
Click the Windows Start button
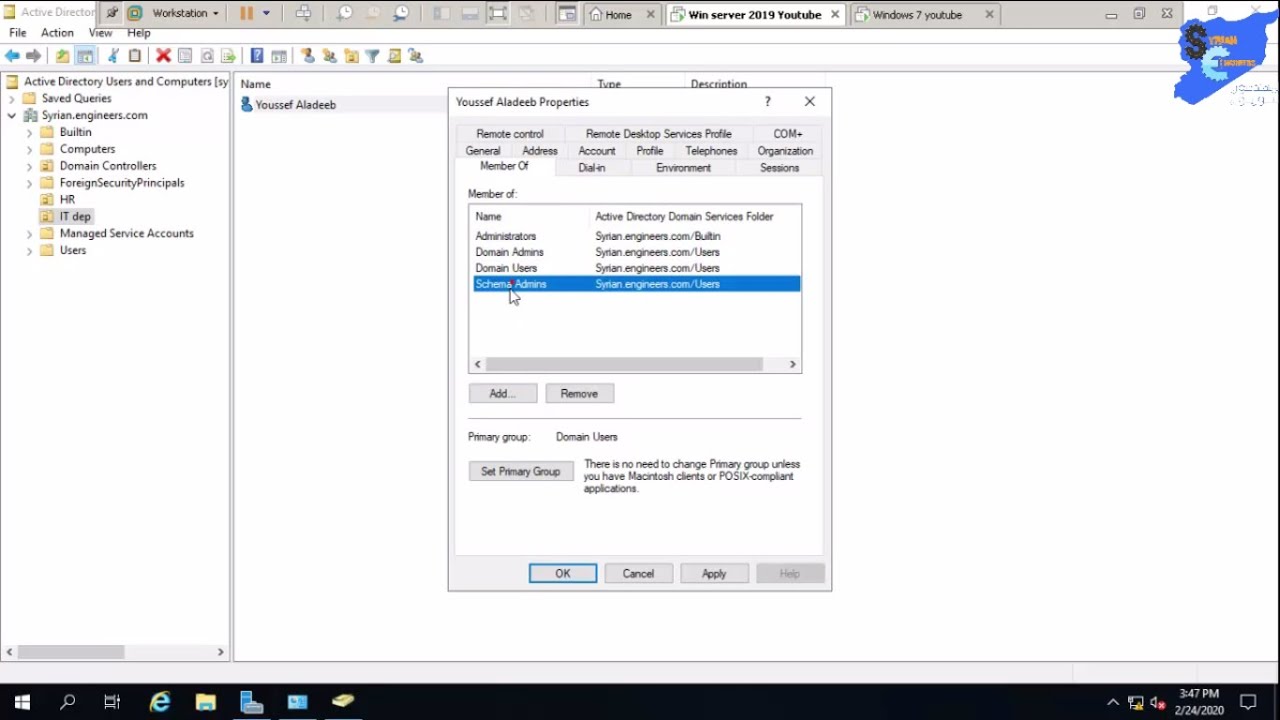[22, 702]
